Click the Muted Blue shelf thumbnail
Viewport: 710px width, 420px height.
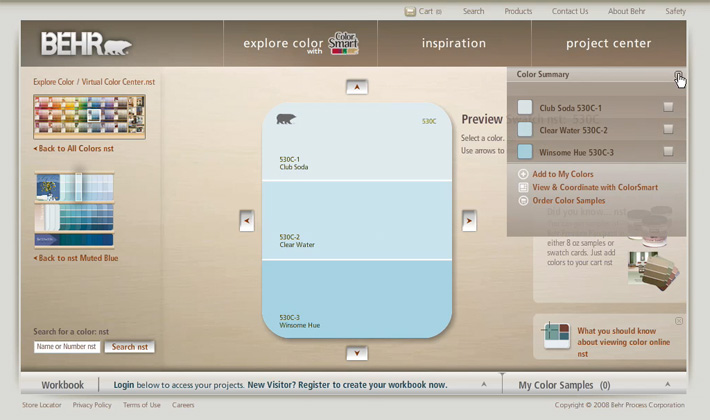tap(74, 210)
